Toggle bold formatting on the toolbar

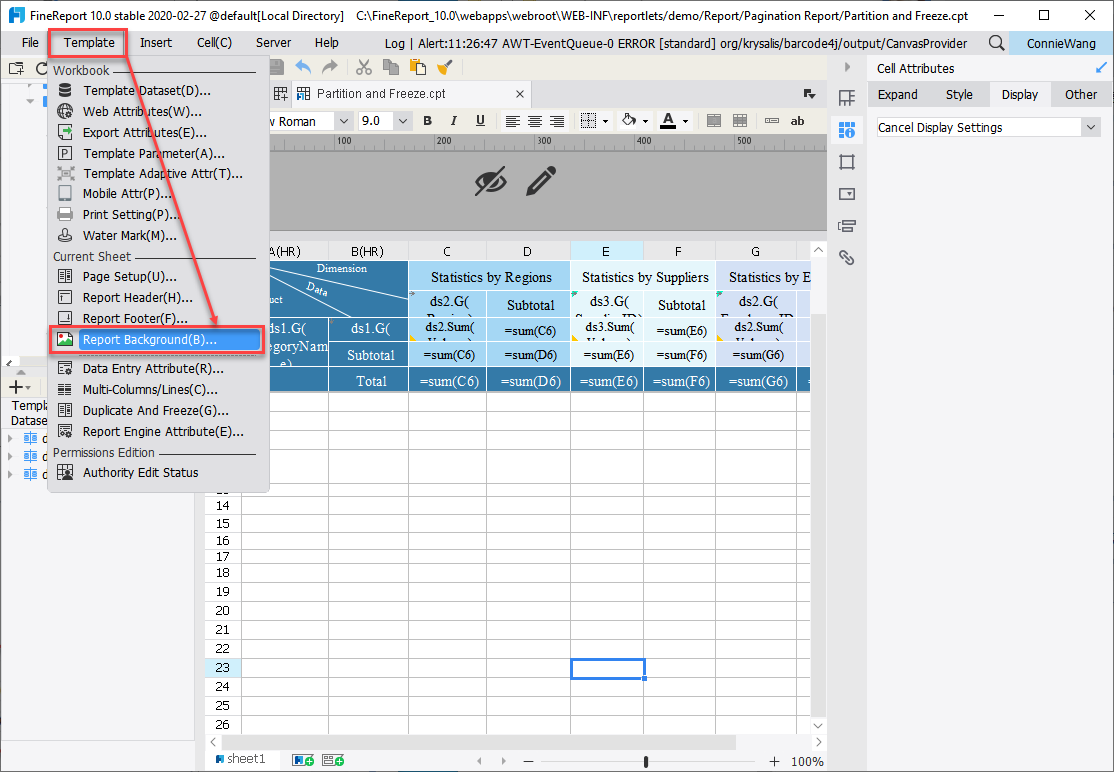[x=427, y=121]
